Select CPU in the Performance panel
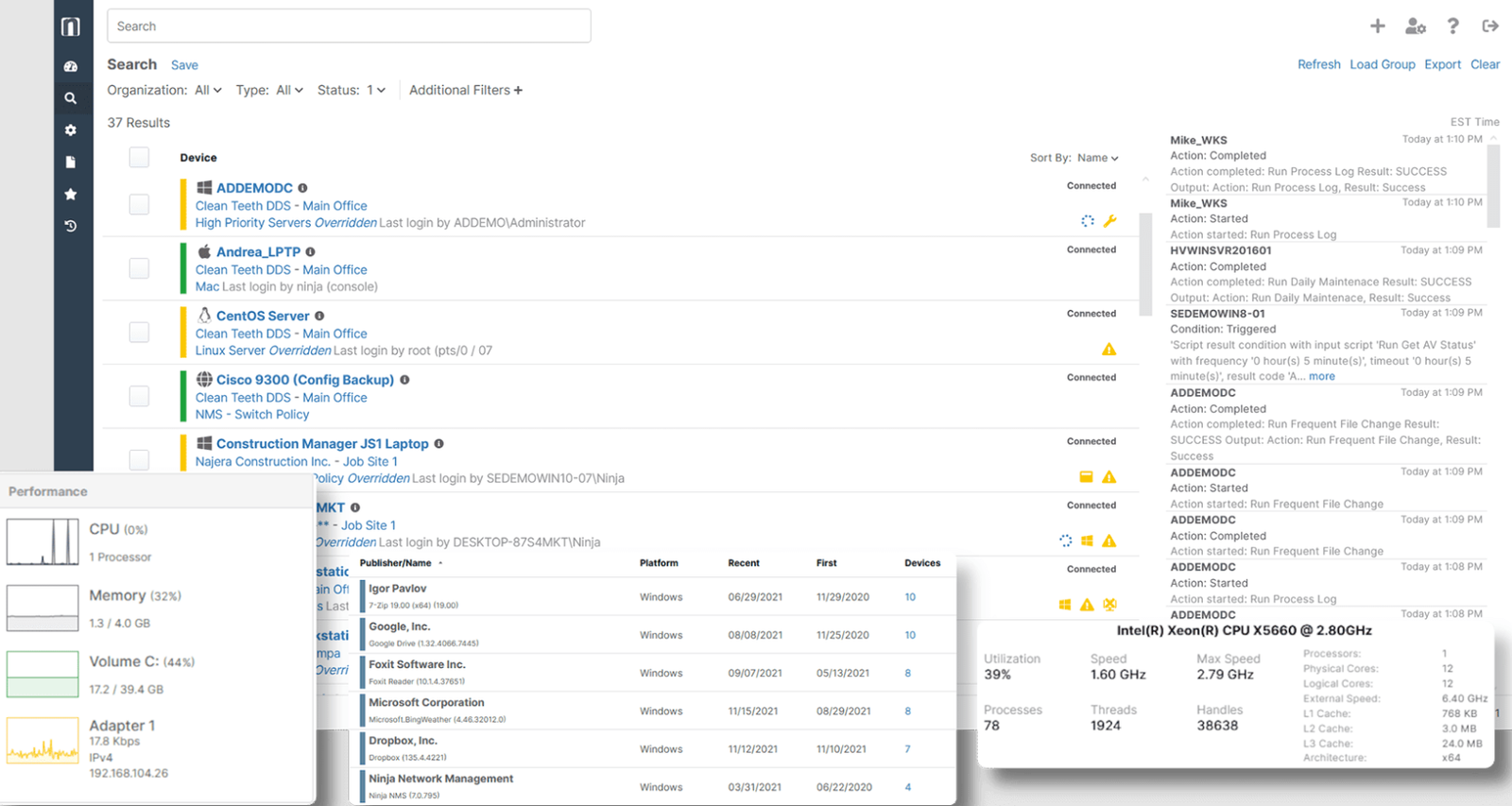The image size is (1512, 806). 157,542
